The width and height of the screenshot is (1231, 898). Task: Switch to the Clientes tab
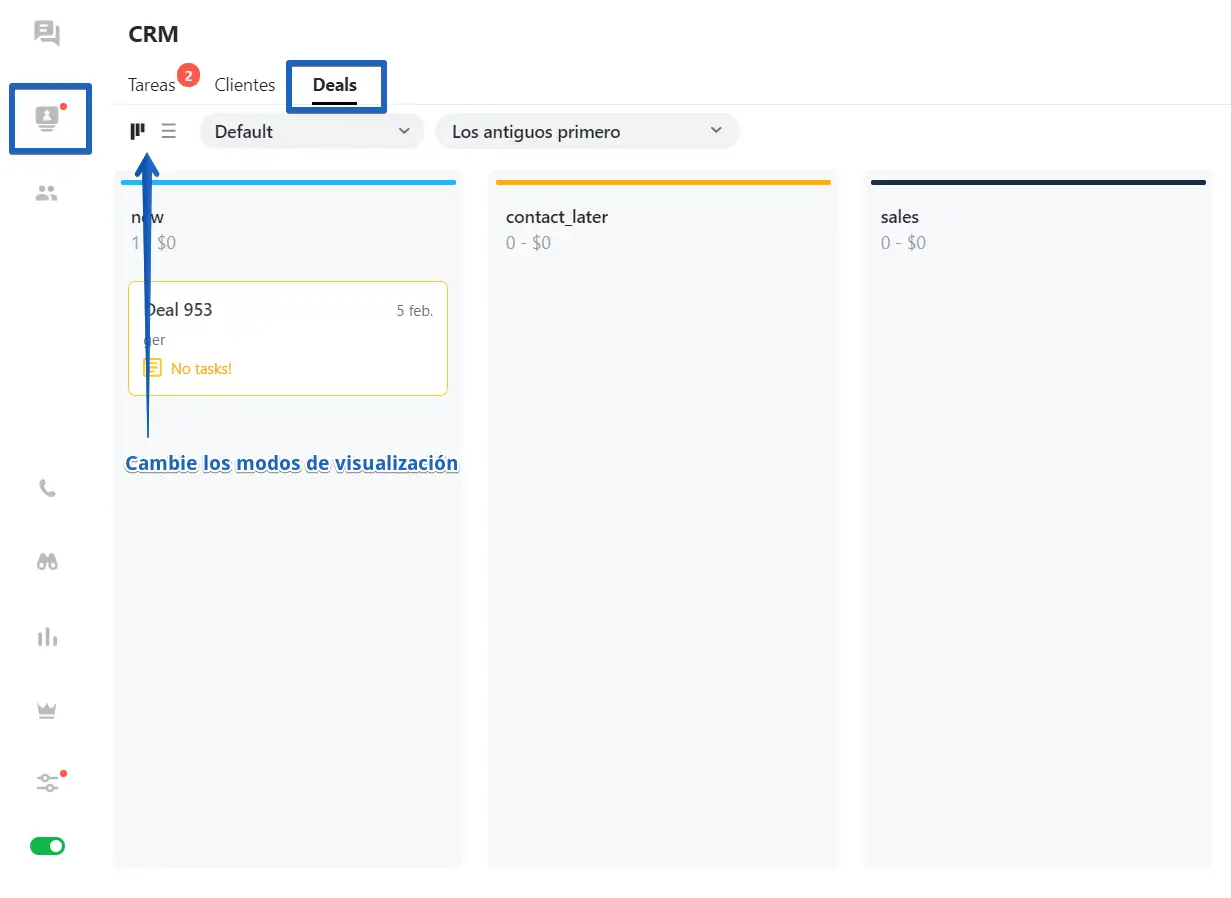[x=245, y=85]
